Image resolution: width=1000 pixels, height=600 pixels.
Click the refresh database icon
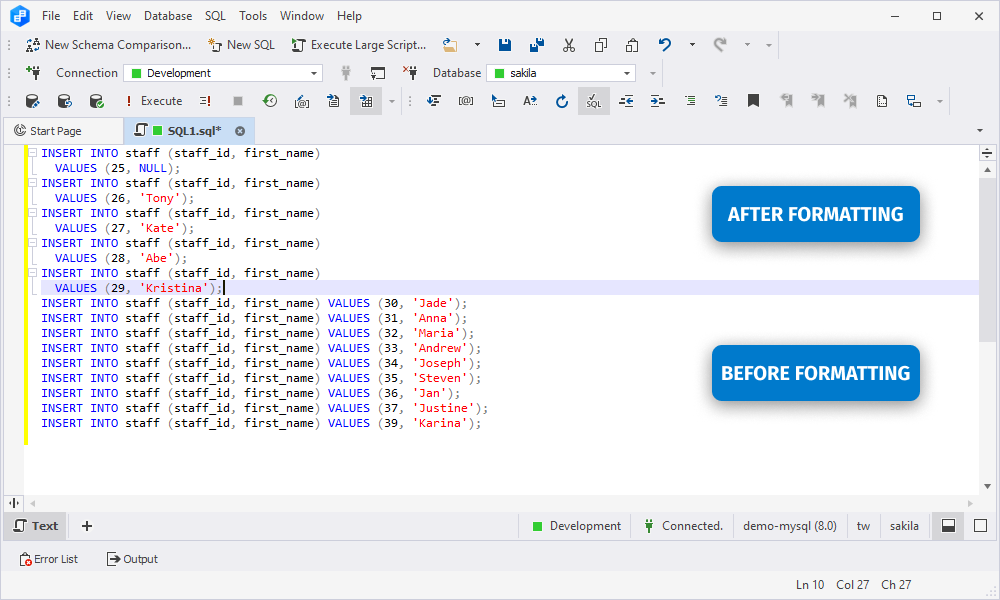click(x=64, y=101)
